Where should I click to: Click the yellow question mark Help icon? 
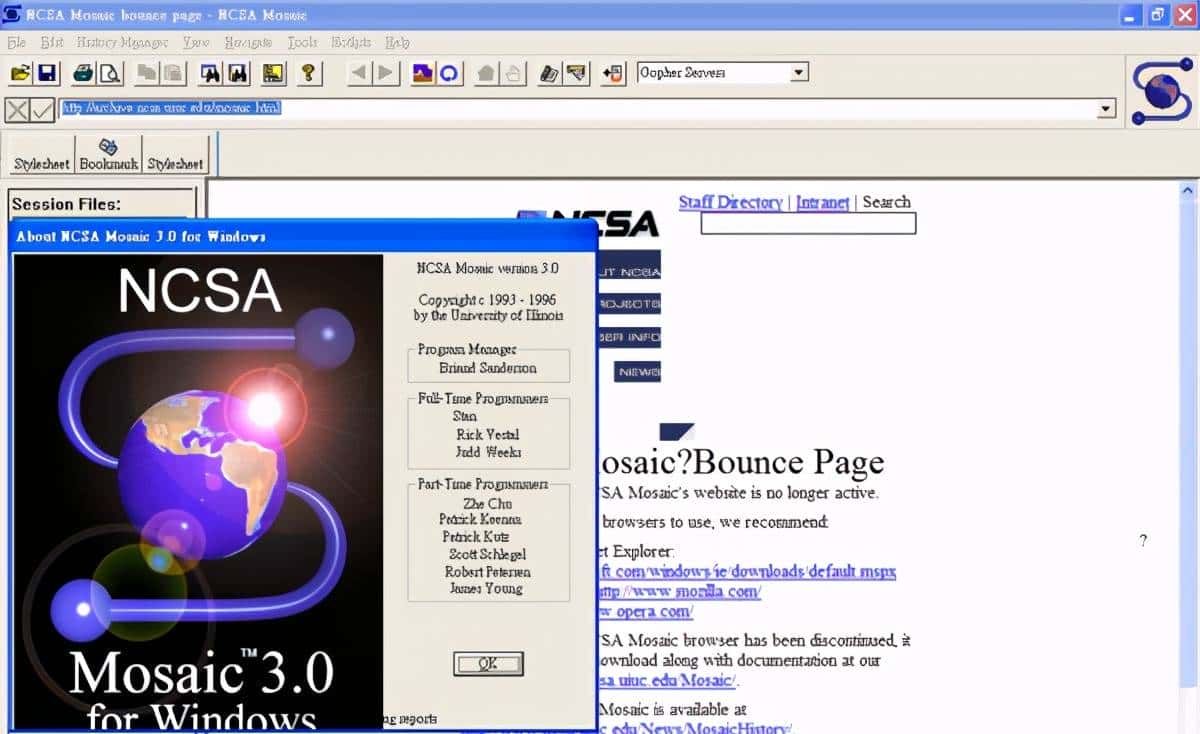[x=308, y=73]
